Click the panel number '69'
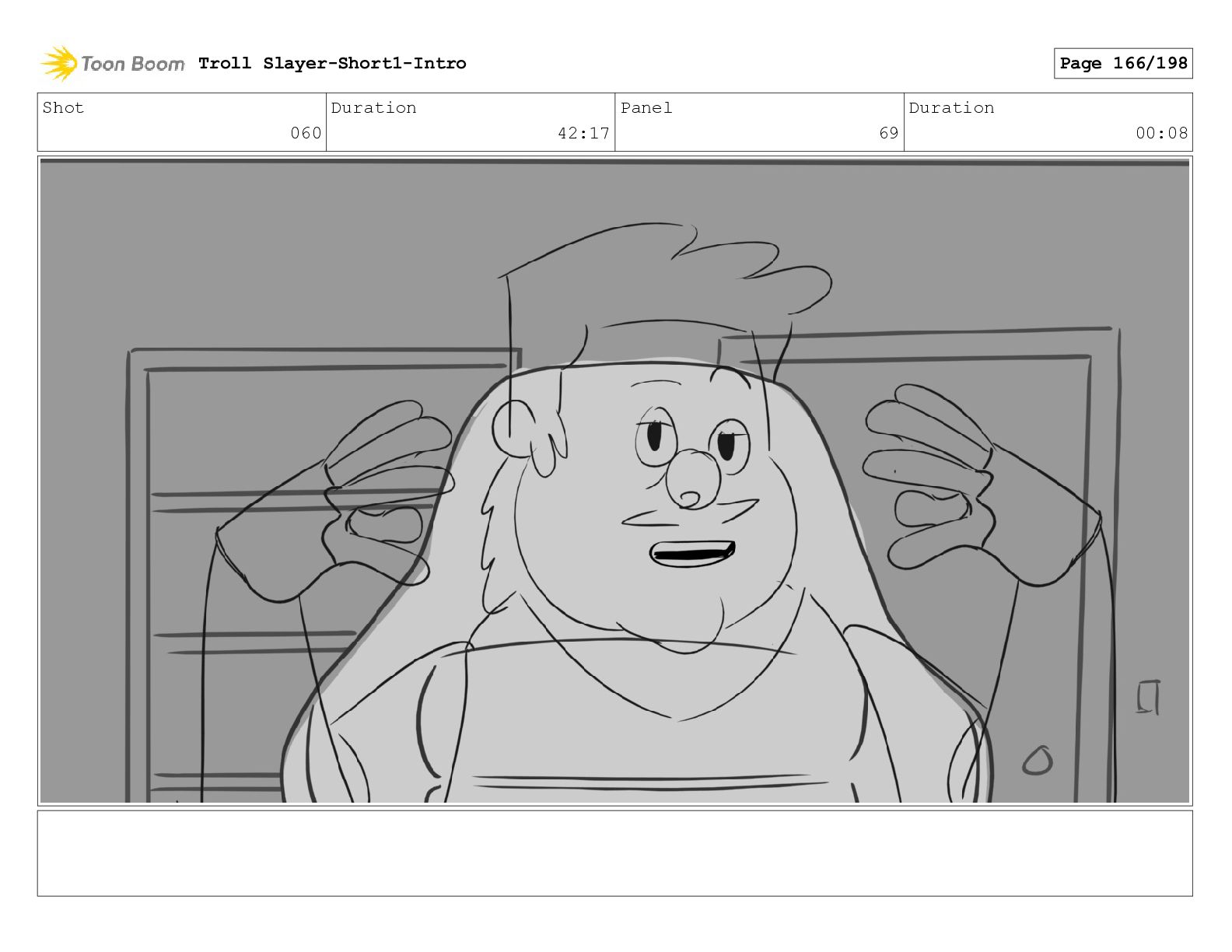 pyautogui.click(x=889, y=133)
